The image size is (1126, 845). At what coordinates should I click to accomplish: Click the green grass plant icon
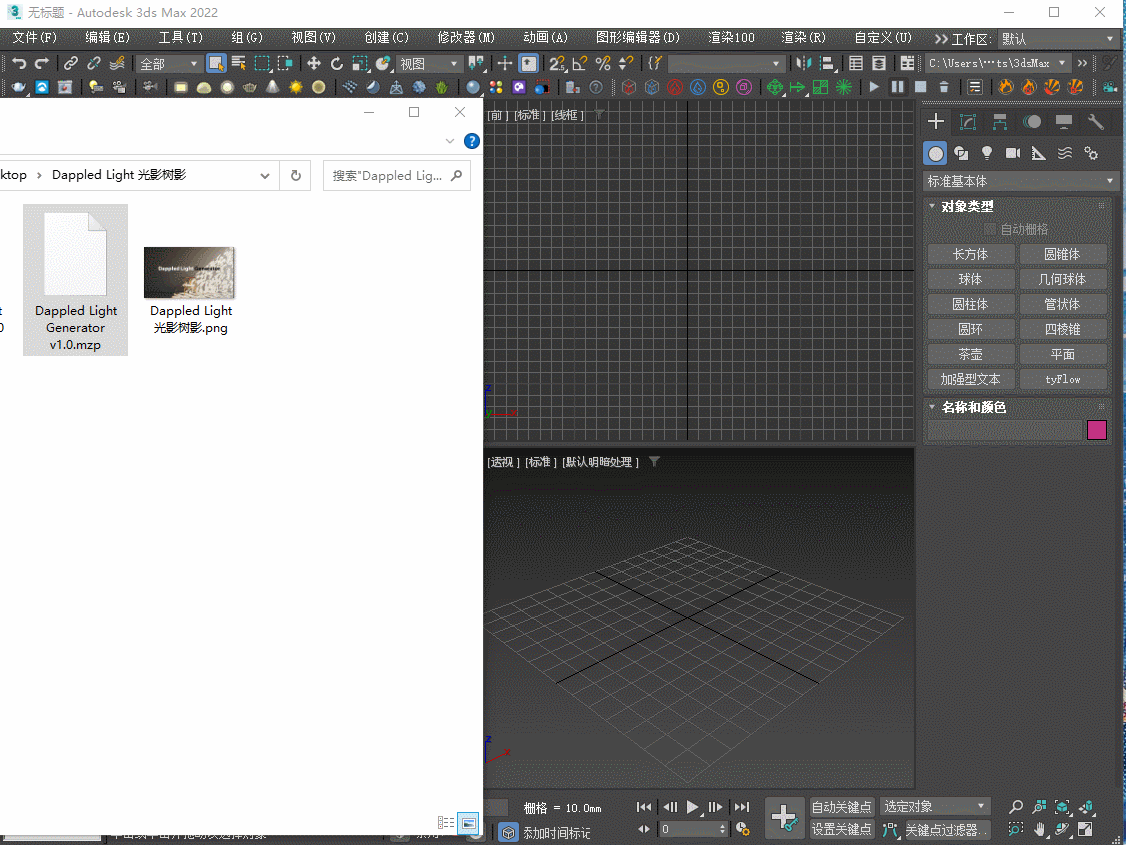click(442, 88)
